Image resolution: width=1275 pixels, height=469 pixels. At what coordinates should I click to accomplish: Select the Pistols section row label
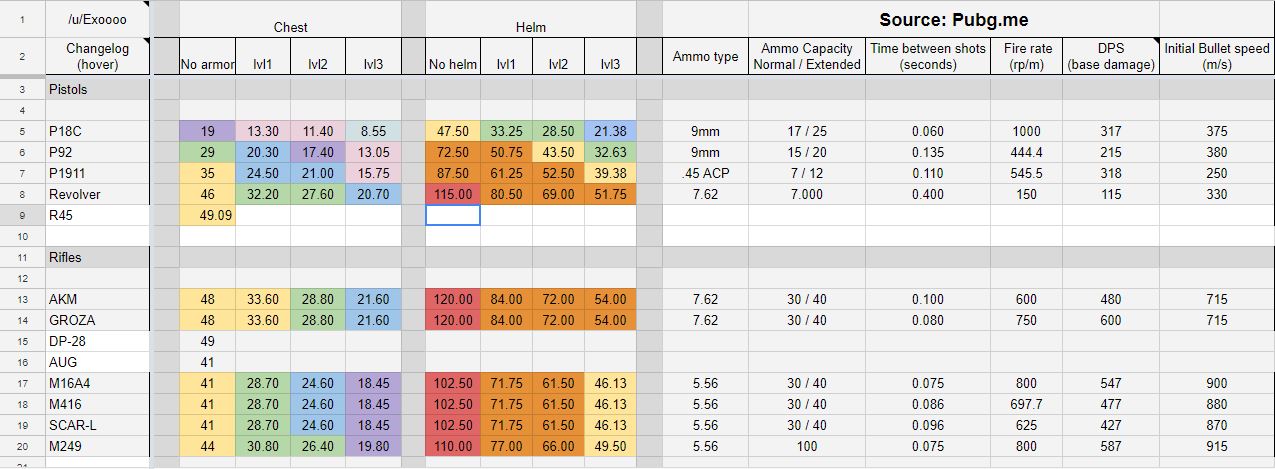tap(98, 89)
